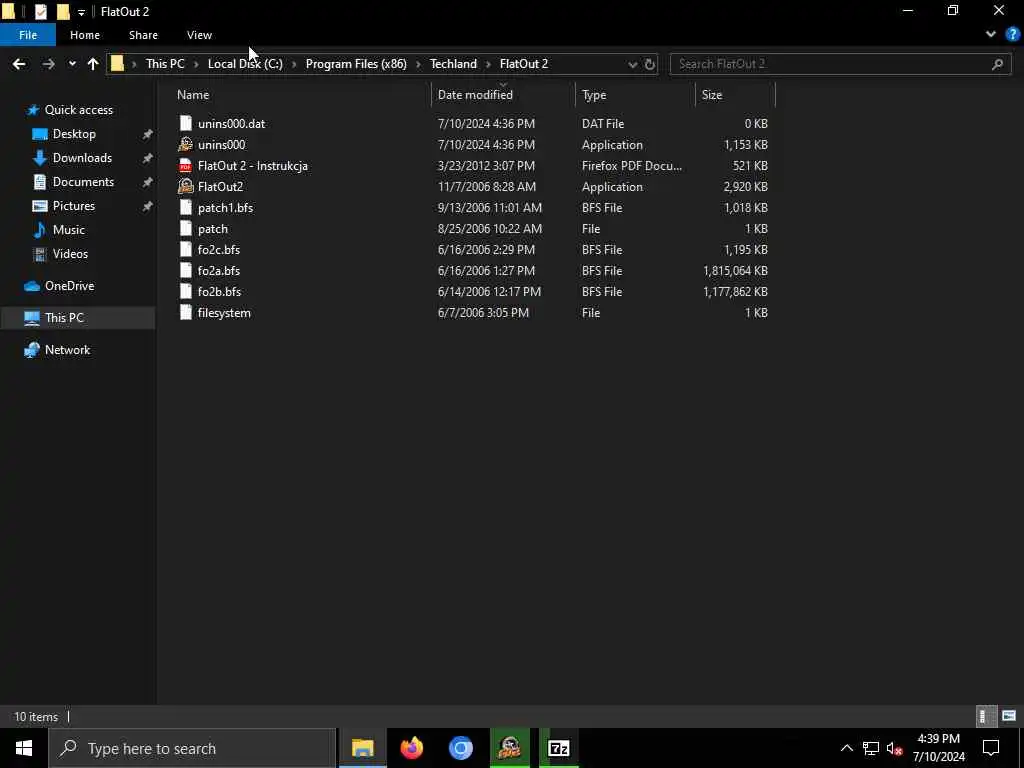Select the fo2a.bfs file icon
The width and height of the screenshot is (1024, 768).
[185, 270]
